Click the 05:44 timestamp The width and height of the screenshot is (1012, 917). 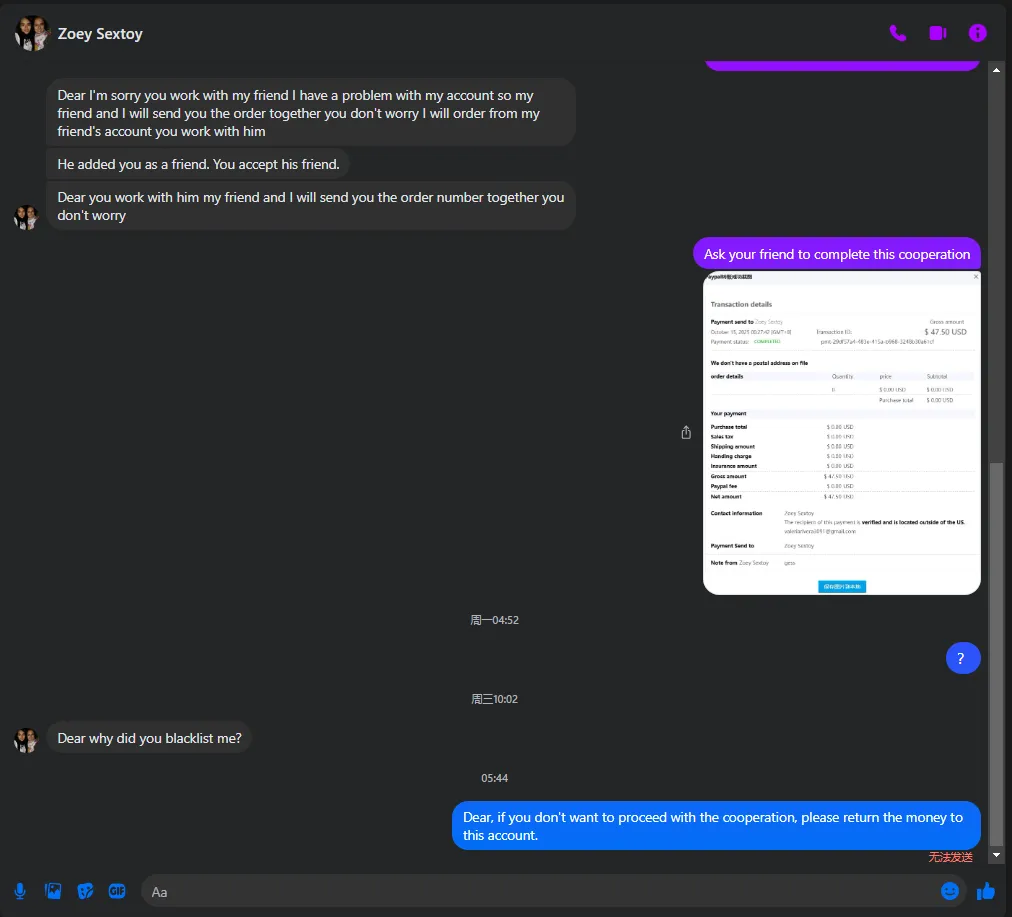click(x=494, y=778)
